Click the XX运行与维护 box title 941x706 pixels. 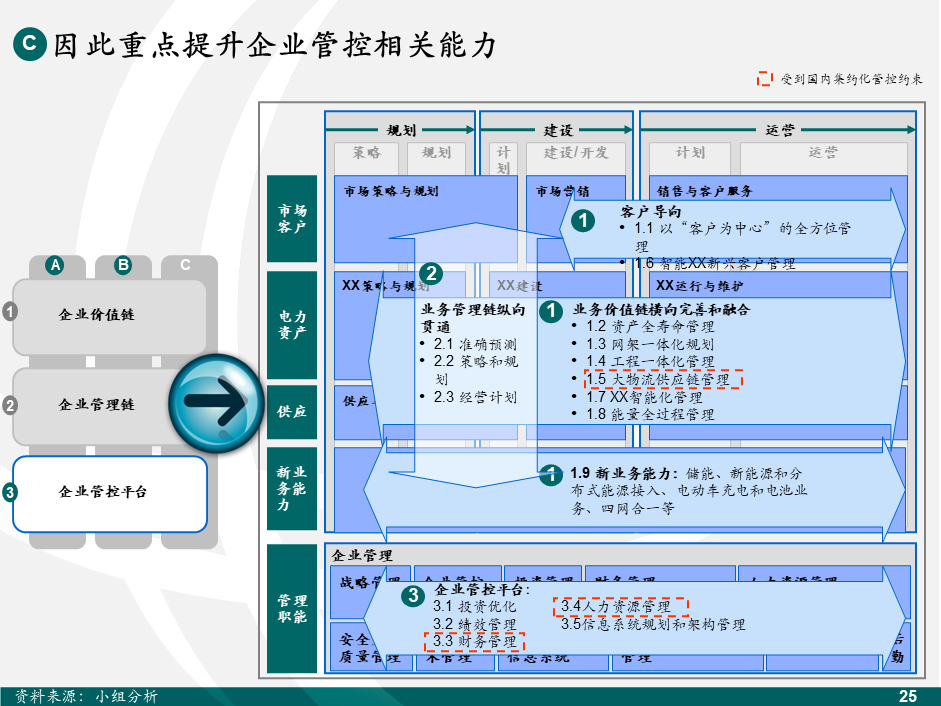coord(699,286)
